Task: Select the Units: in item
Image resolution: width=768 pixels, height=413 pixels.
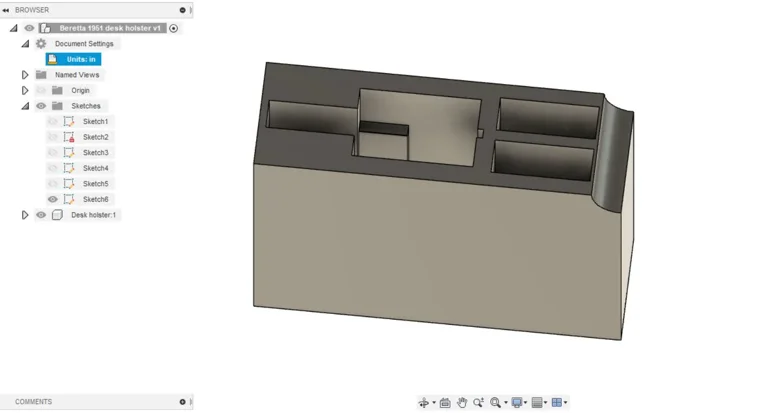Action: [80, 59]
